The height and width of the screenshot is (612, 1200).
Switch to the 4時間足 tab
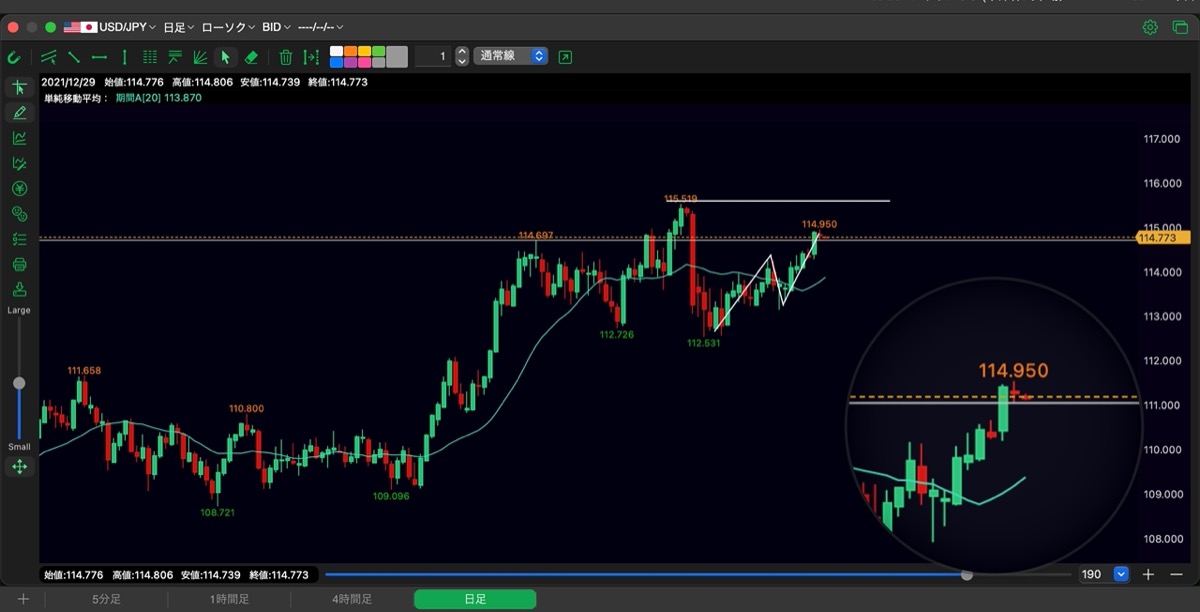[x=352, y=599]
